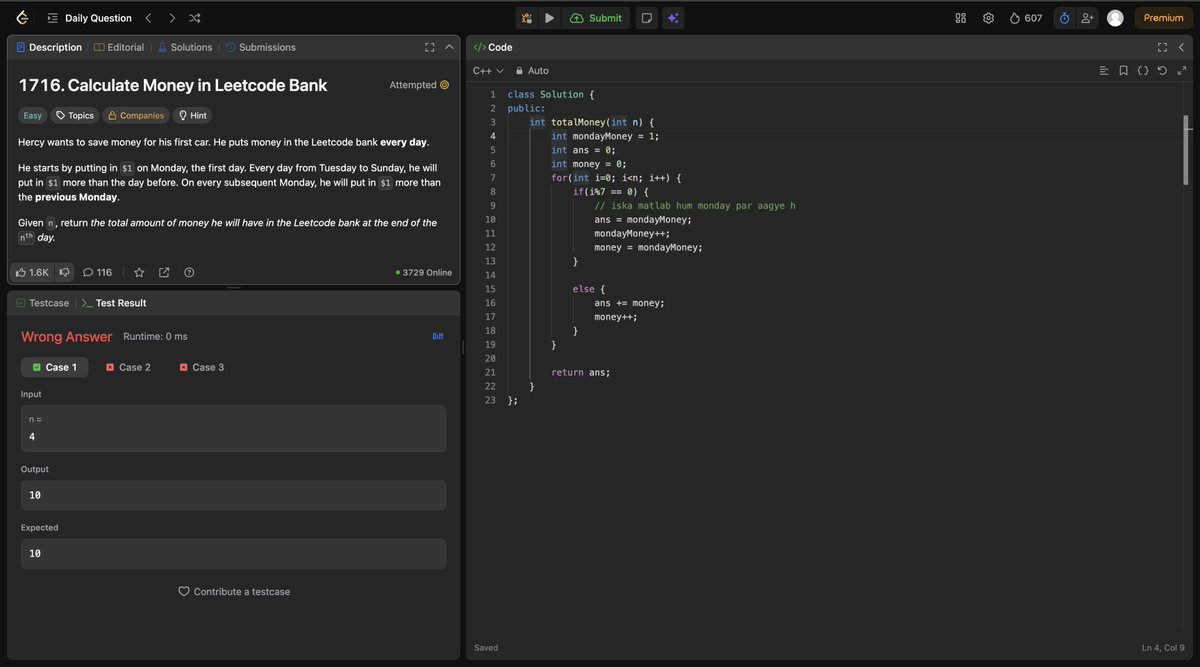Switch to the Editorial tab
This screenshot has width=1200, height=667.
(119, 47)
